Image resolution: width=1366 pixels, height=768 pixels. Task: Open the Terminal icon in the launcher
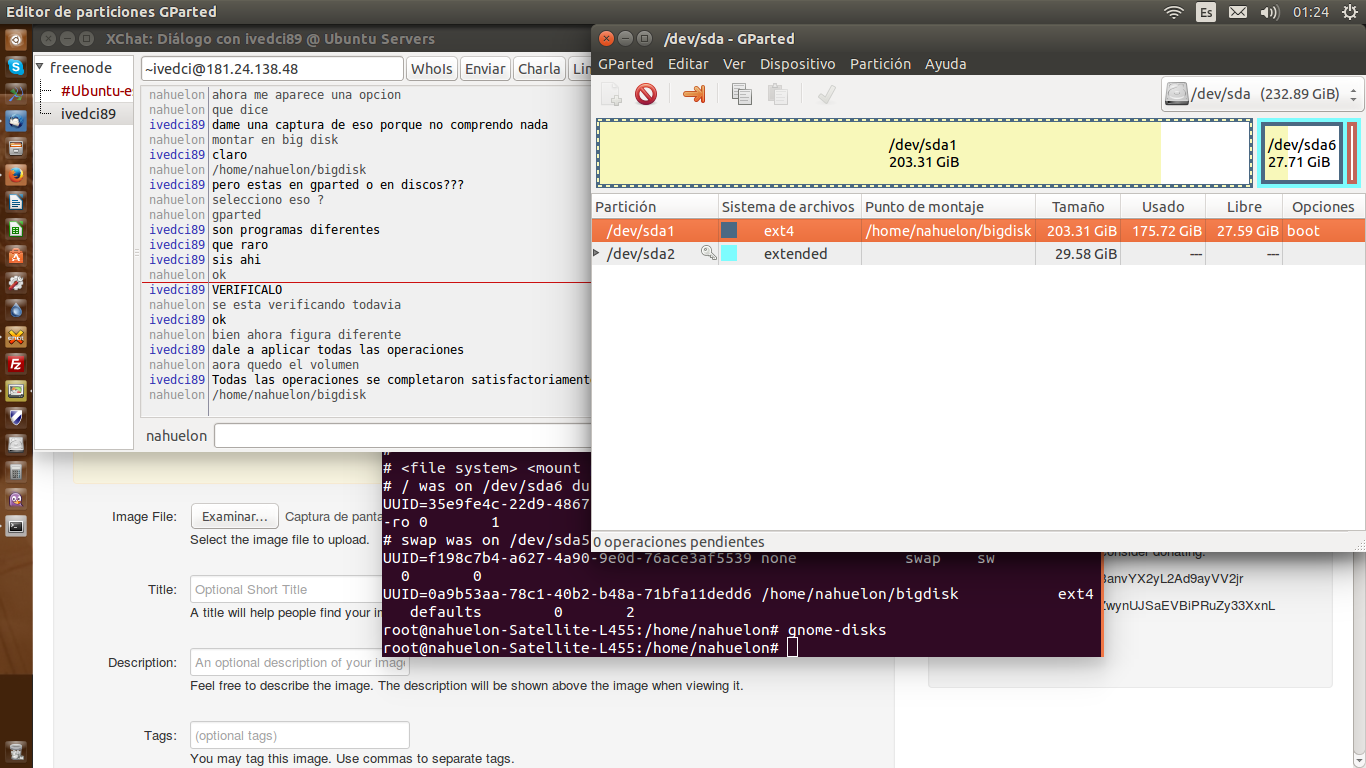click(16, 526)
